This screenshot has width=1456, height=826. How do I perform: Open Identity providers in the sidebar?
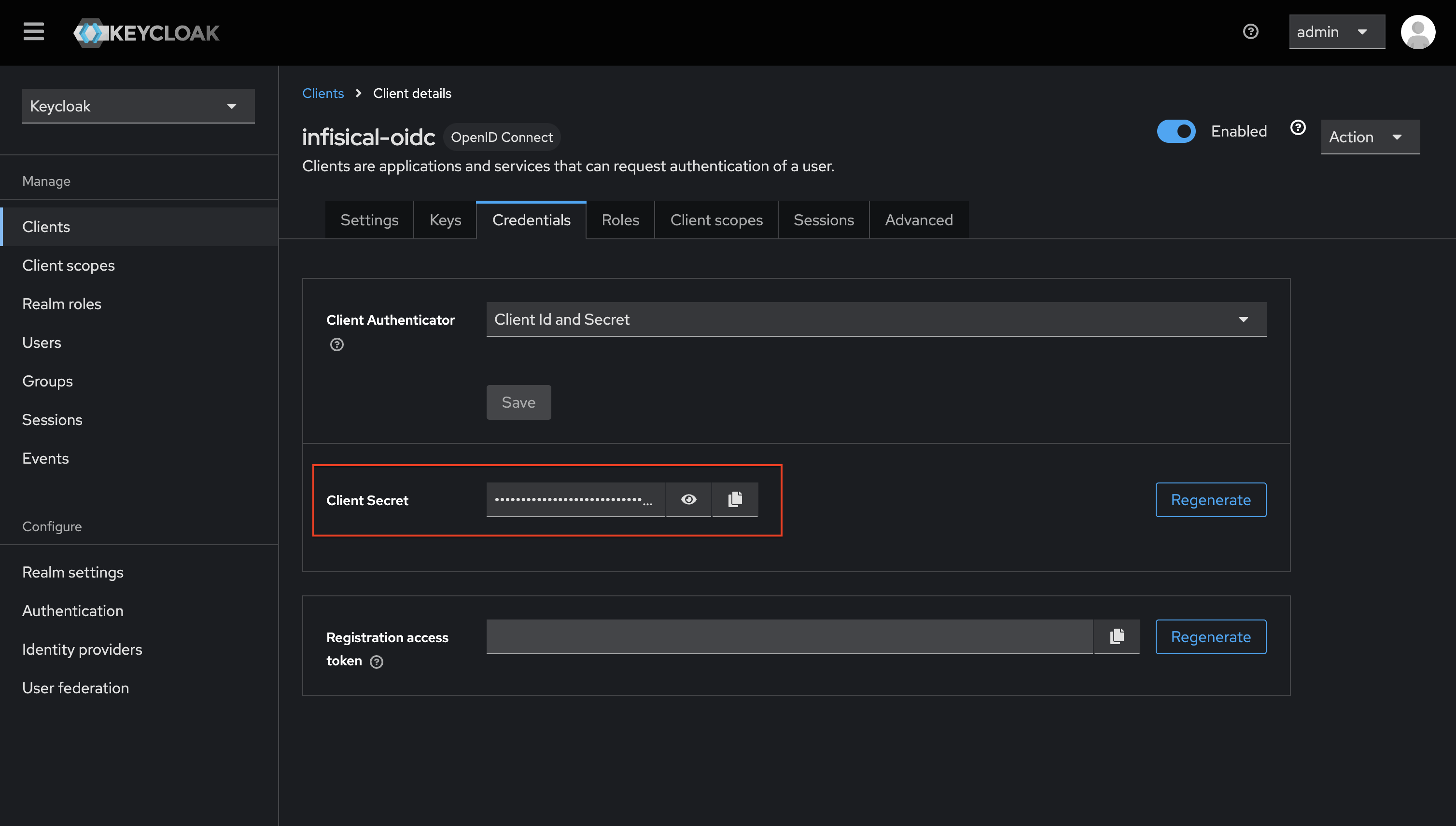[139, 649]
